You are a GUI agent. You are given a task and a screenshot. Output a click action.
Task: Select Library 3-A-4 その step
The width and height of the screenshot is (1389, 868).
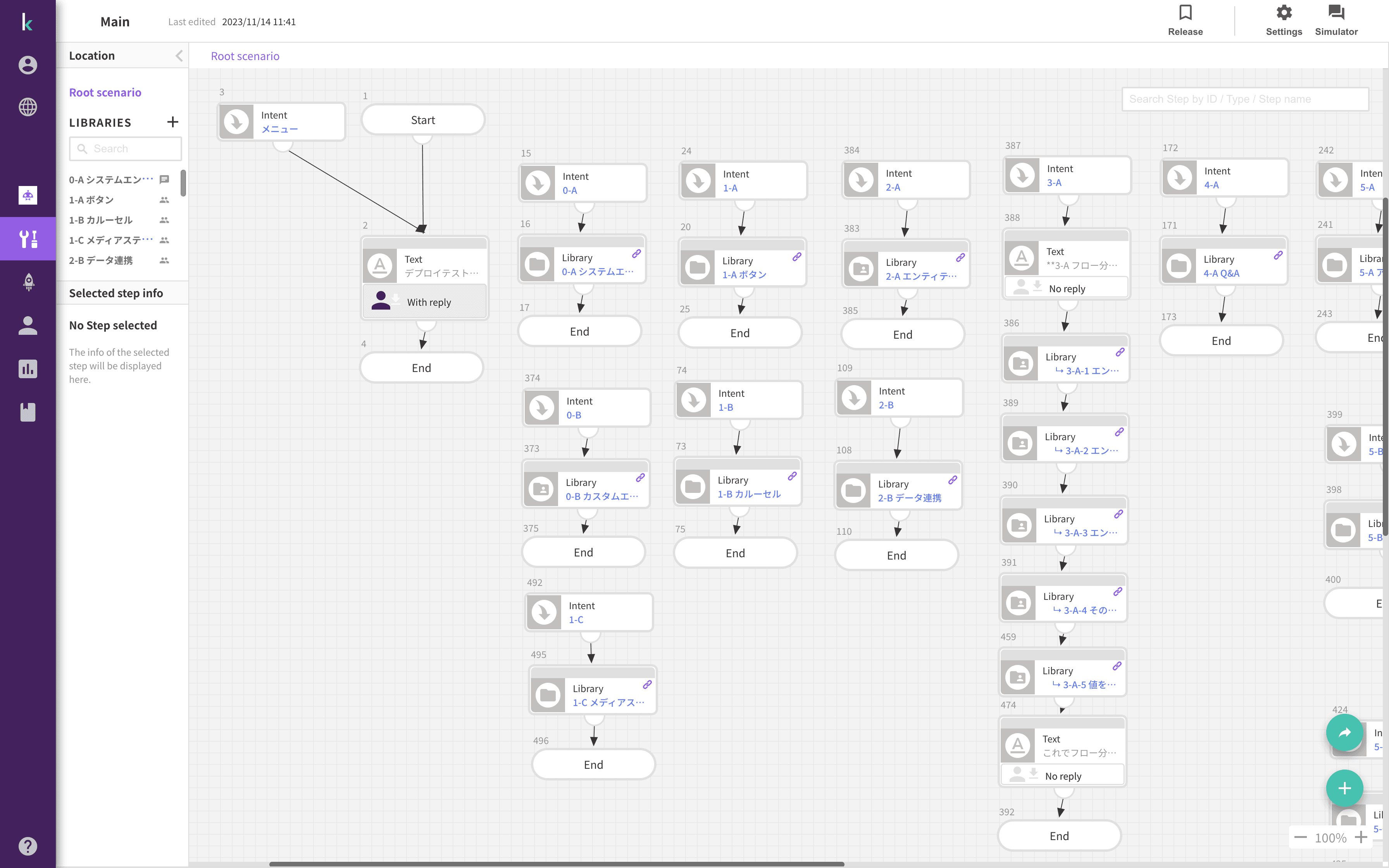click(x=1063, y=598)
